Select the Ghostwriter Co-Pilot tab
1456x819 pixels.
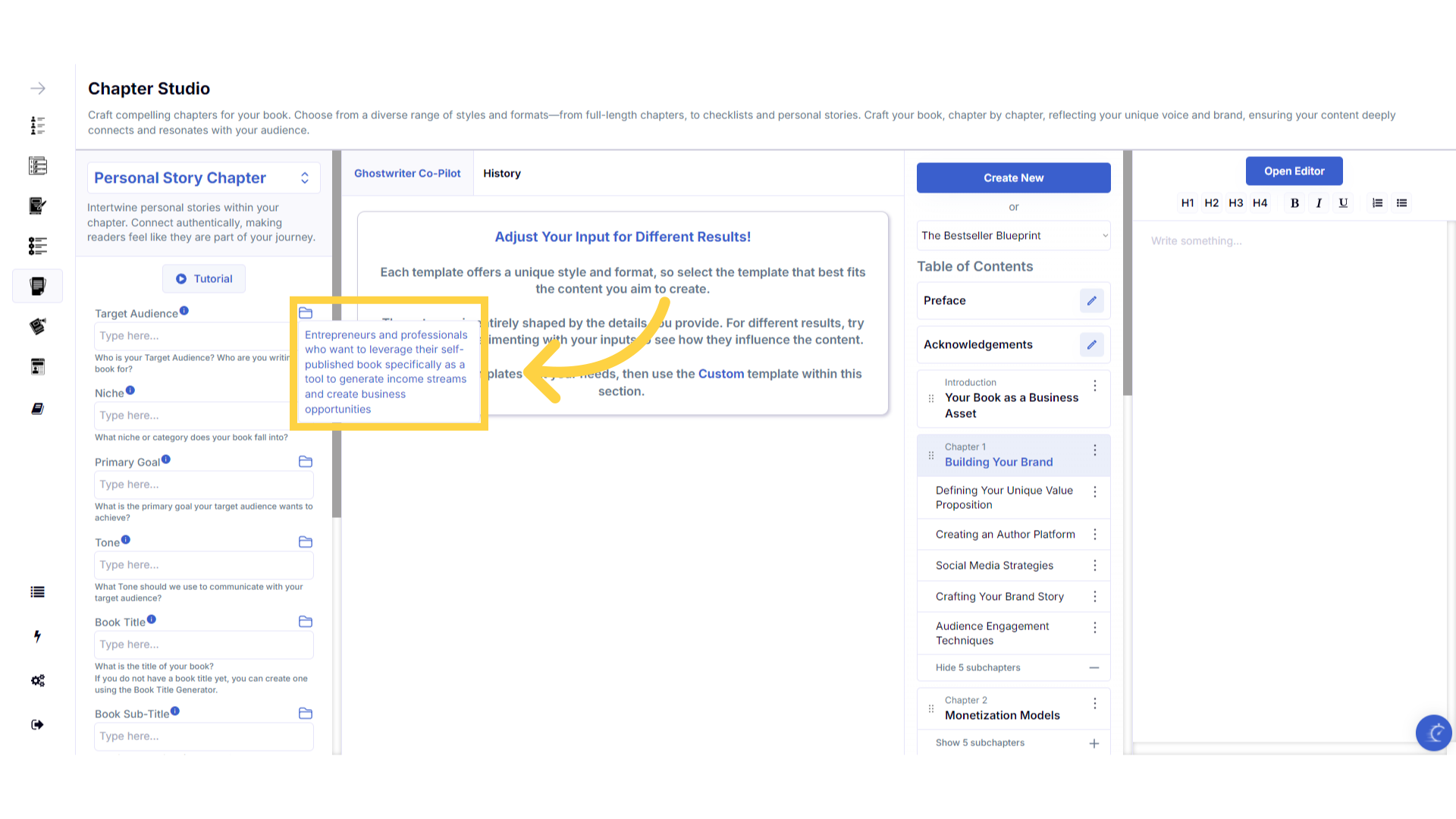coord(407,174)
